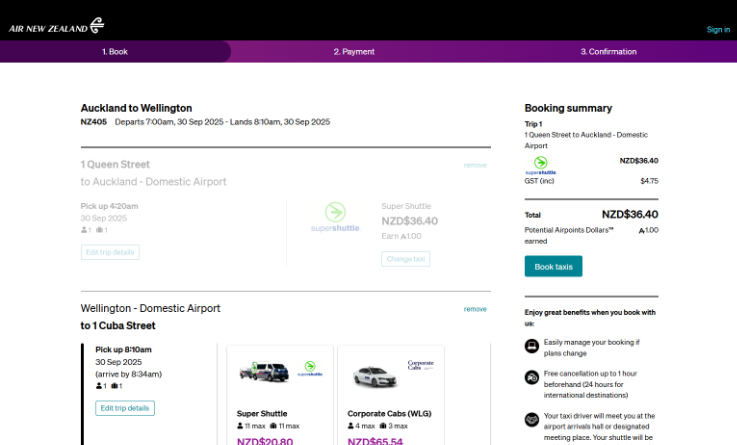Click the Sign in link
Image resolution: width=737 pixels, height=445 pixels.
pyautogui.click(x=718, y=29)
